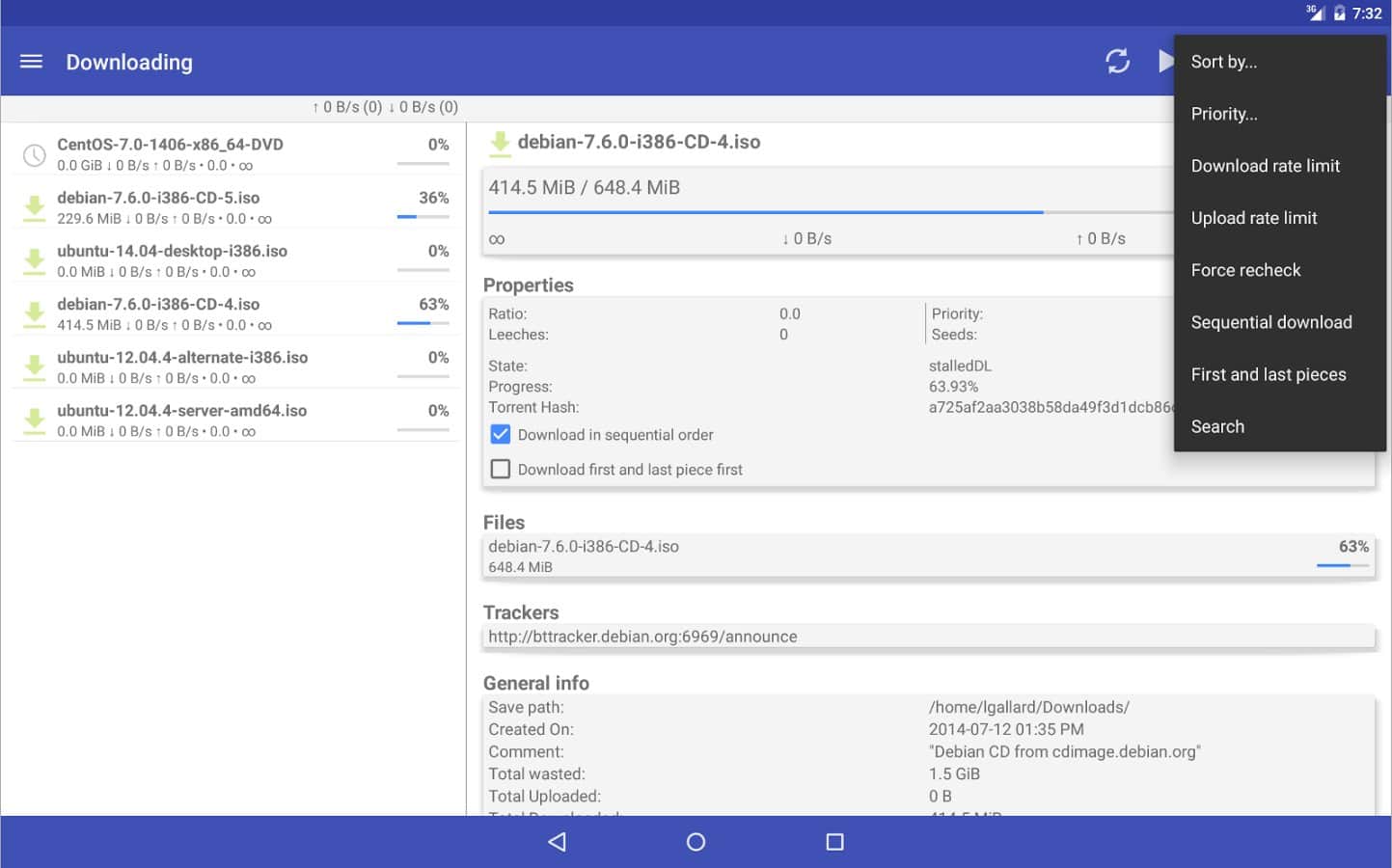Select Force recheck in the menu
The width and height of the screenshot is (1392, 868).
coord(1245,270)
